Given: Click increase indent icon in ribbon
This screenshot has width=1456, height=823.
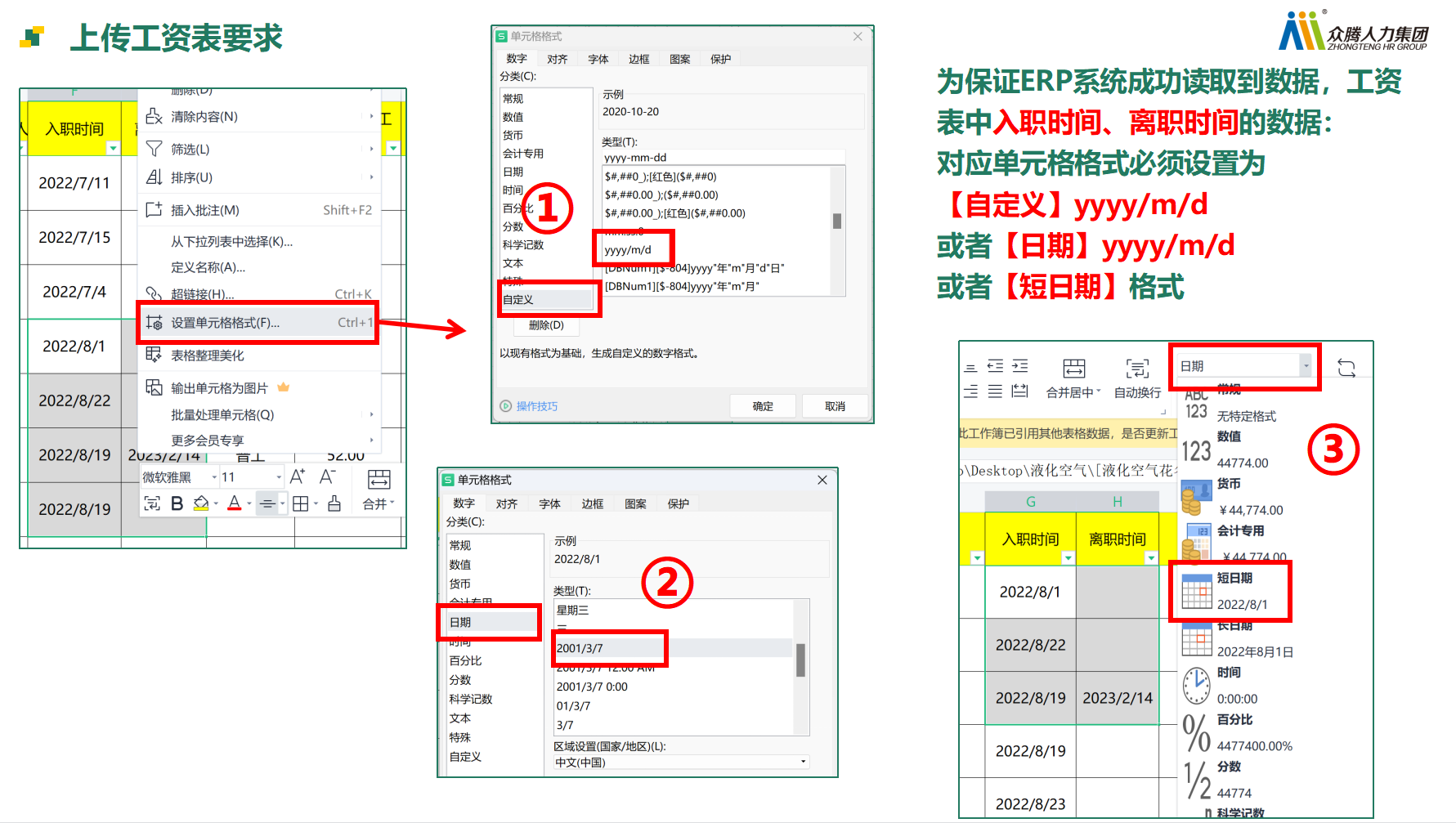Looking at the screenshot, I should [x=1019, y=366].
